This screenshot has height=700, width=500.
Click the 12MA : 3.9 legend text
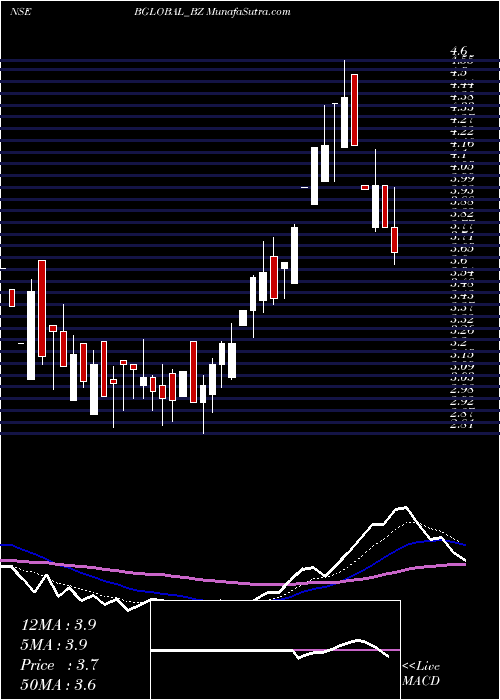[58, 625]
